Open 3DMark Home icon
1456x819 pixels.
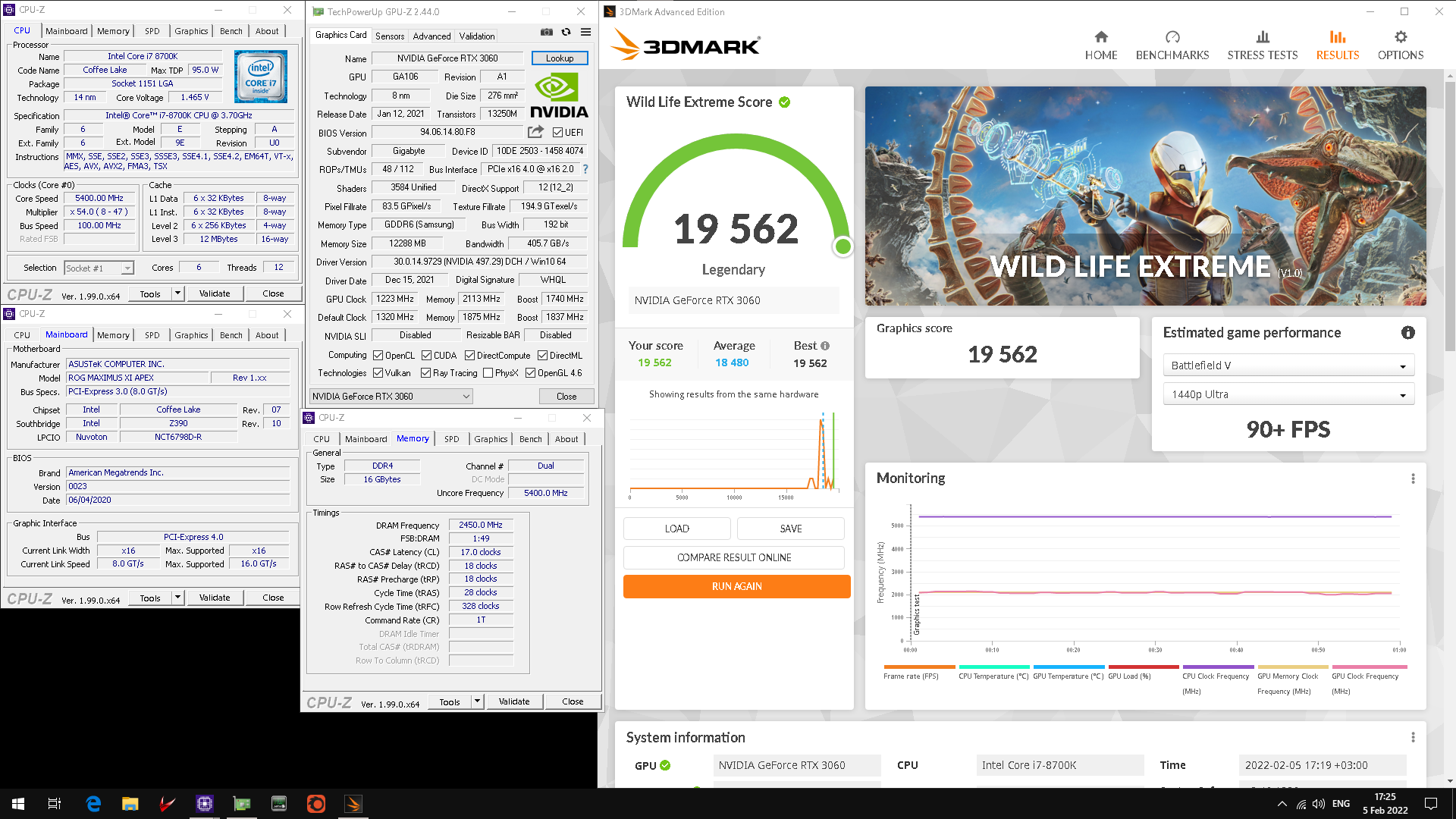(1101, 36)
